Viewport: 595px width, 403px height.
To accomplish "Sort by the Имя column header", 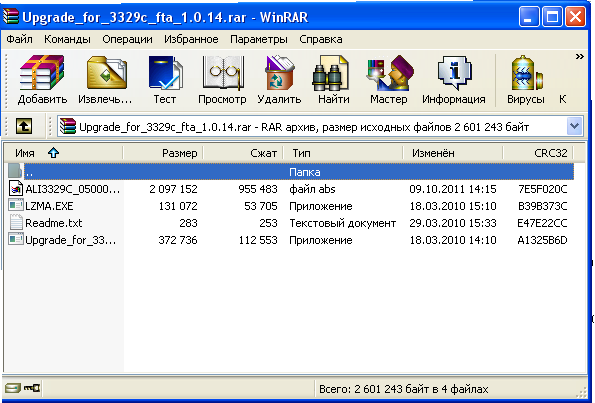I will click(63, 153).
